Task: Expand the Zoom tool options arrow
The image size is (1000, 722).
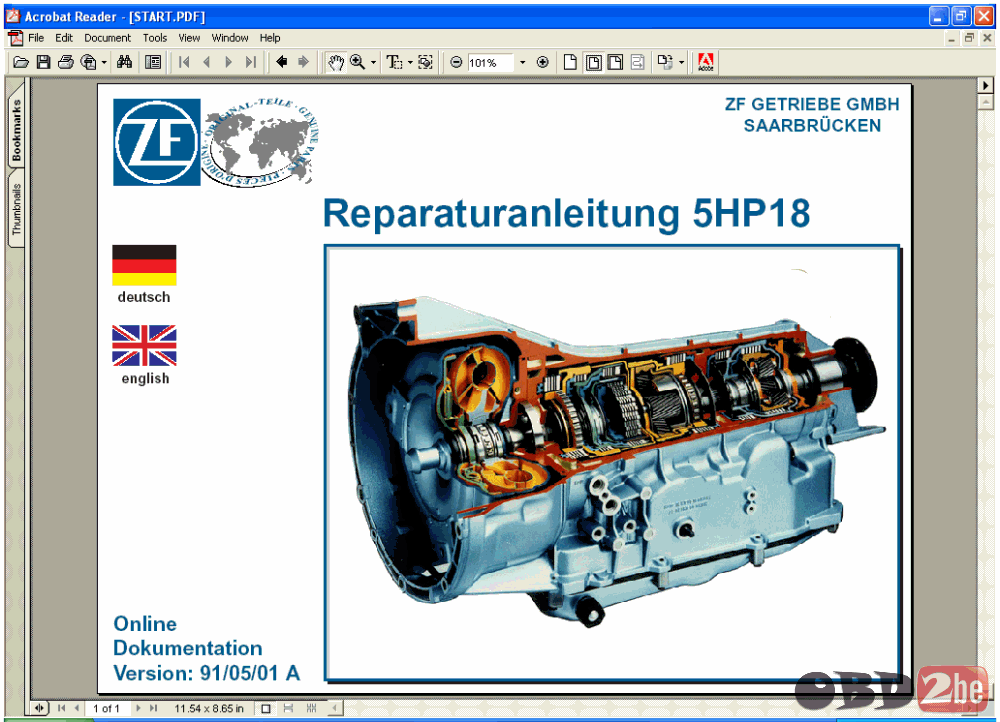Action: pos(373,63)
